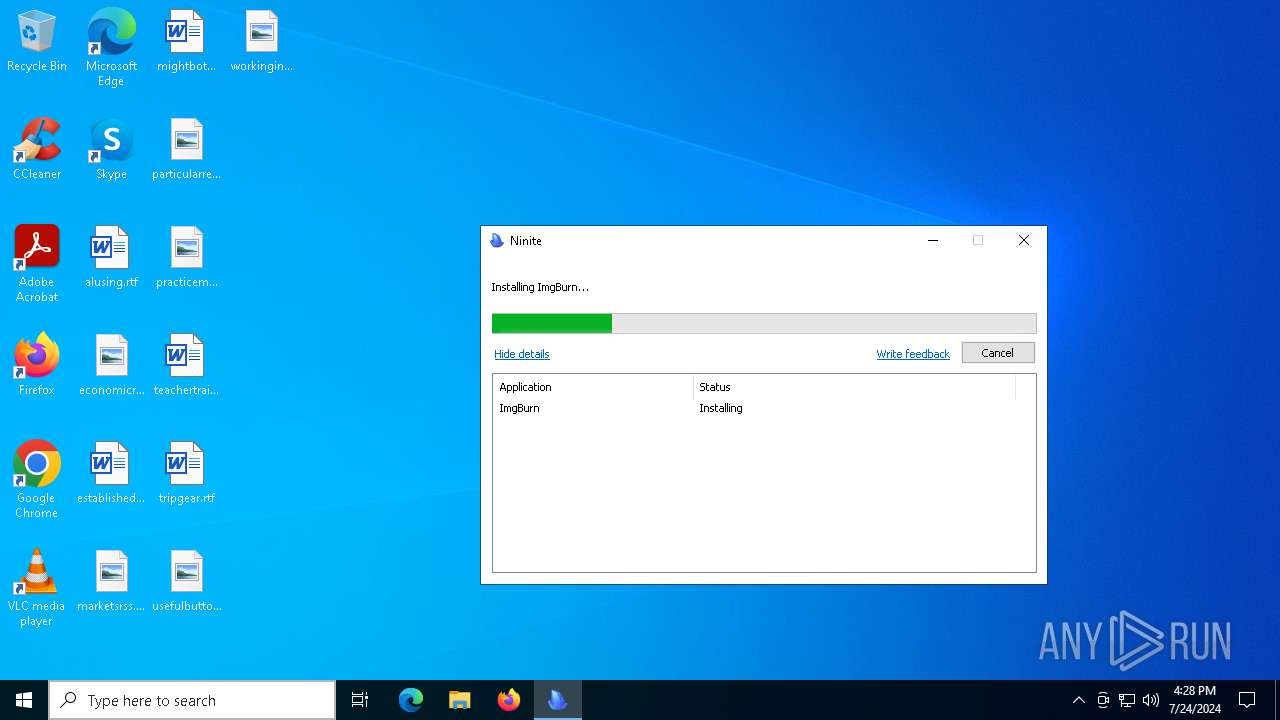Viewport: 1280px width, 720px height.
Task: Select the mightbot Word document icon
Action: point(186,42)
